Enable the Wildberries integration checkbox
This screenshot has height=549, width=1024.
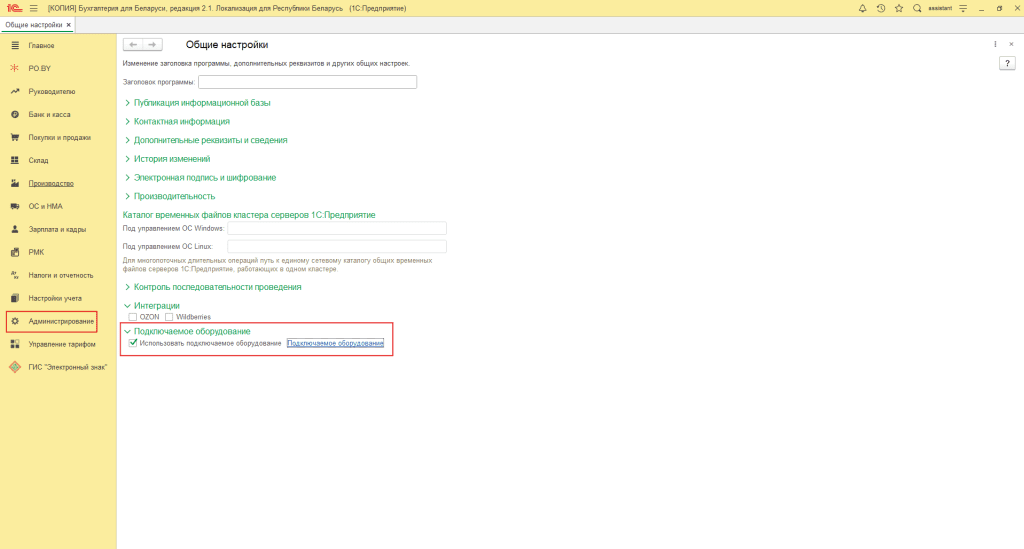[169, 317]
